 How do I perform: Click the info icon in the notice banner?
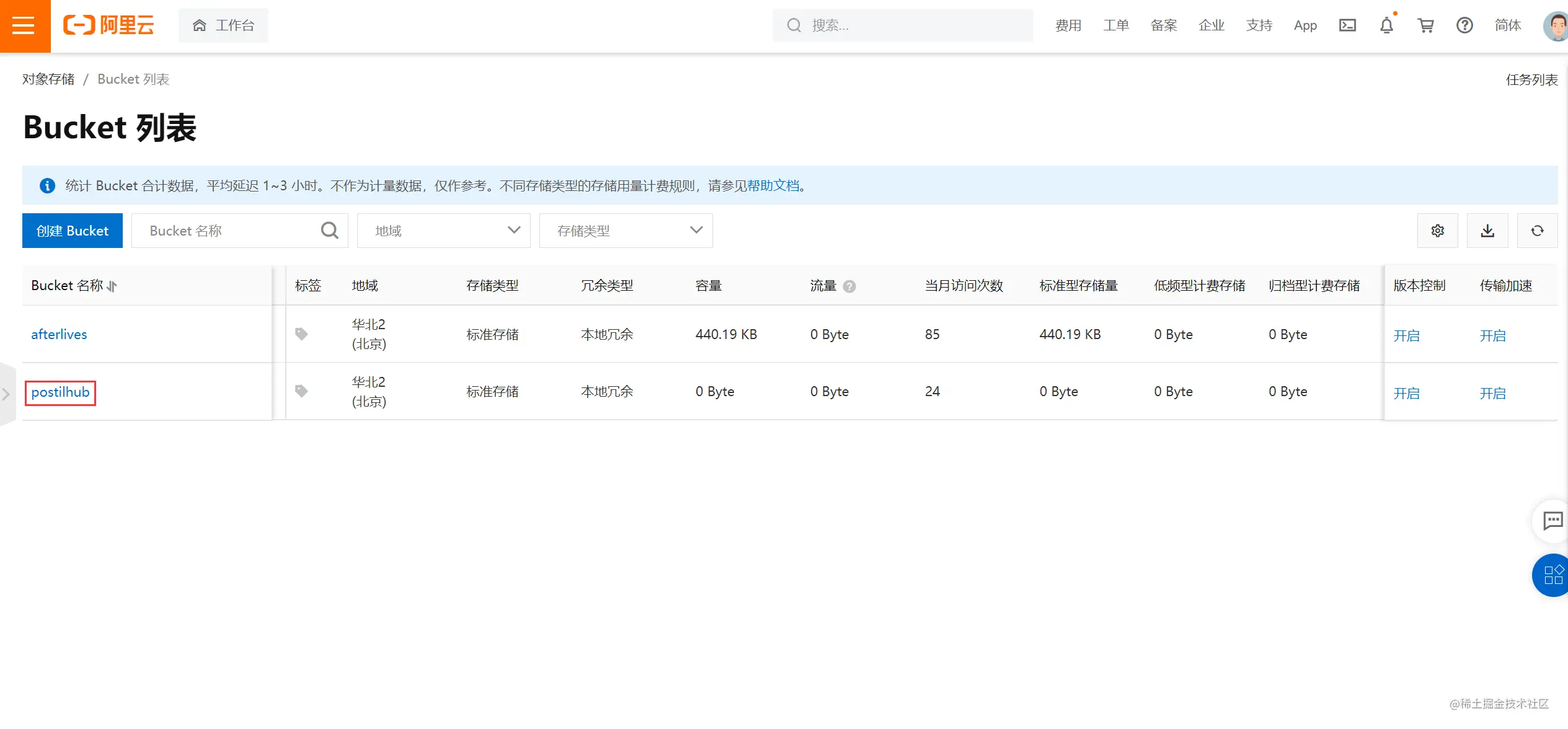pos(48,186)
